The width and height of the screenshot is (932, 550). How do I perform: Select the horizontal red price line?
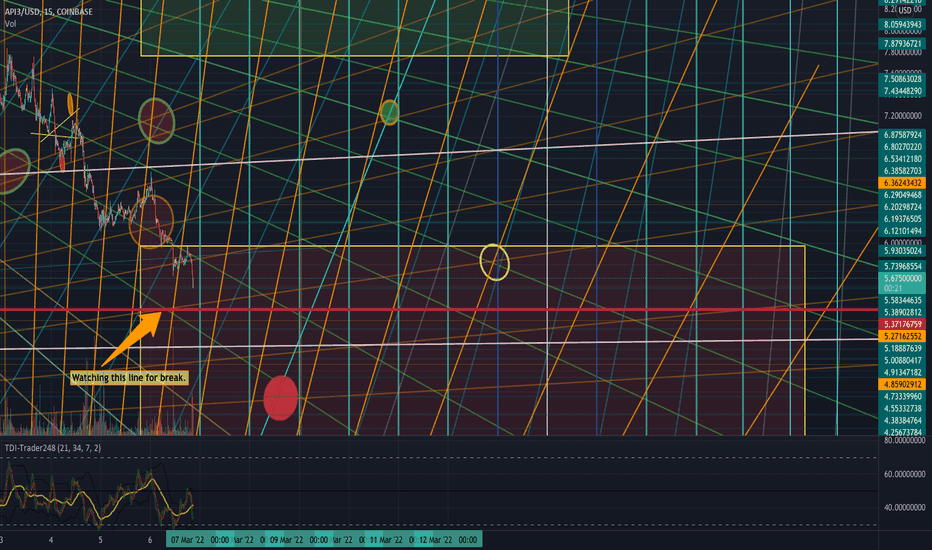click(x=439, y=310)
